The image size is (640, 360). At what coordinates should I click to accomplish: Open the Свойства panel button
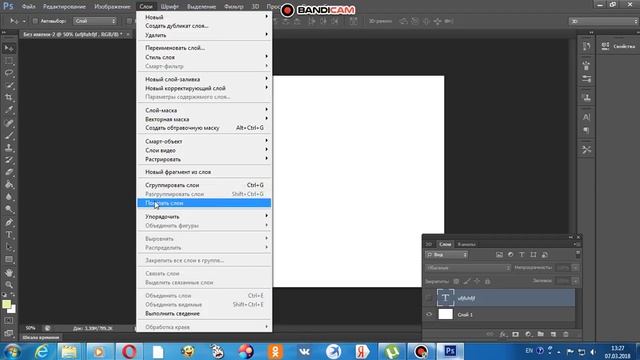tap(618, 46)
